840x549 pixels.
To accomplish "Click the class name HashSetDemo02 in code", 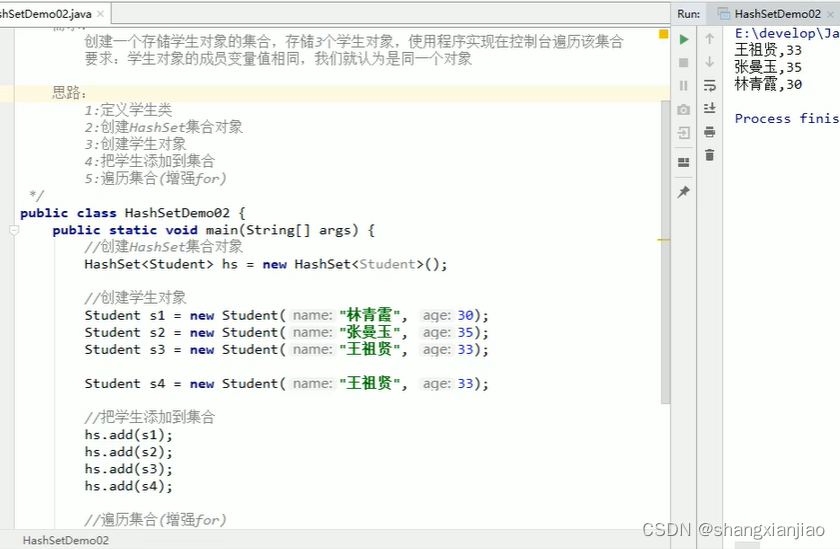I will [x=177, y=213].
